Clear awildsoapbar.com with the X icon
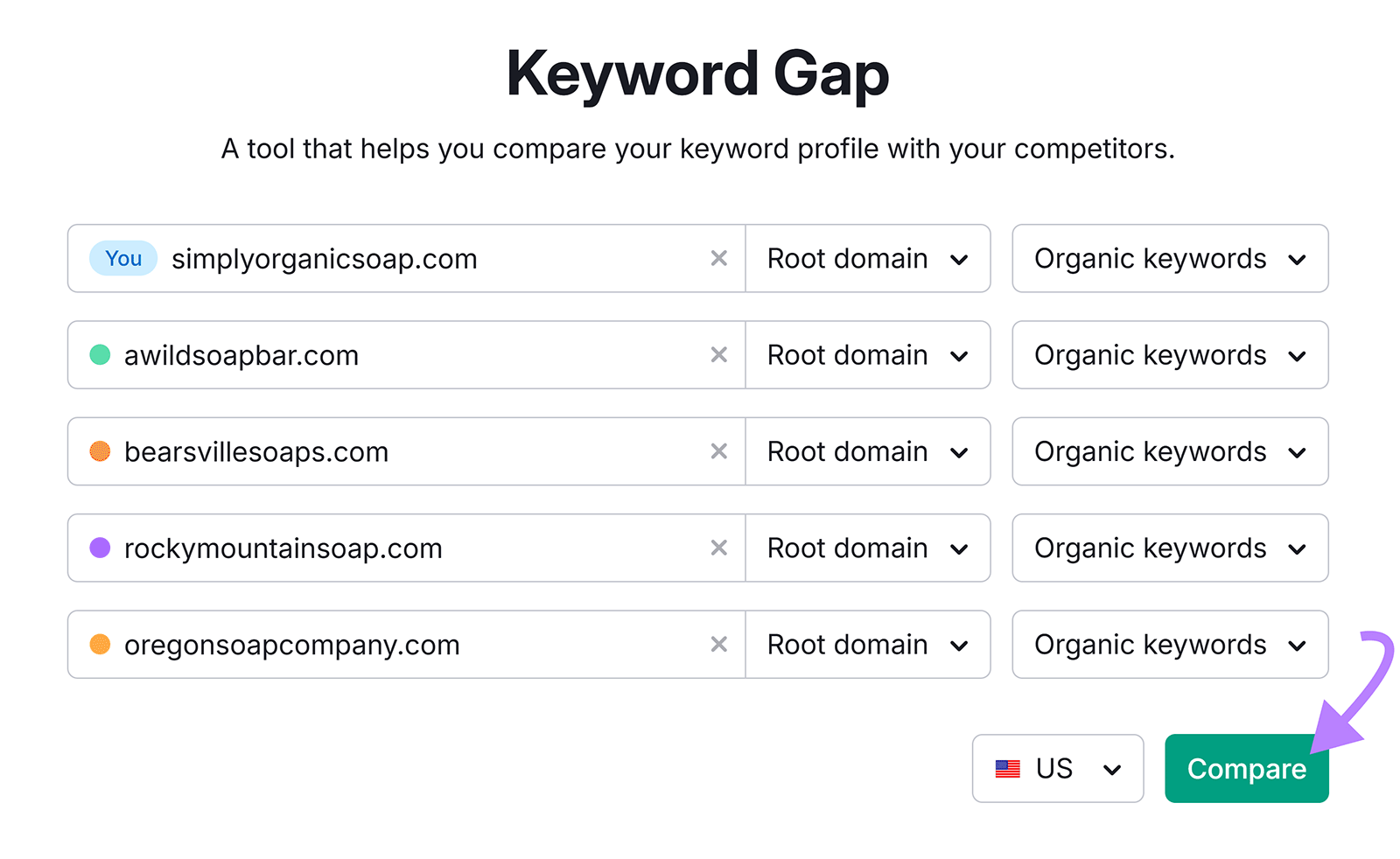Image resolution: width=1400 pixels, height=859 pixels. [x=718, y=355]
